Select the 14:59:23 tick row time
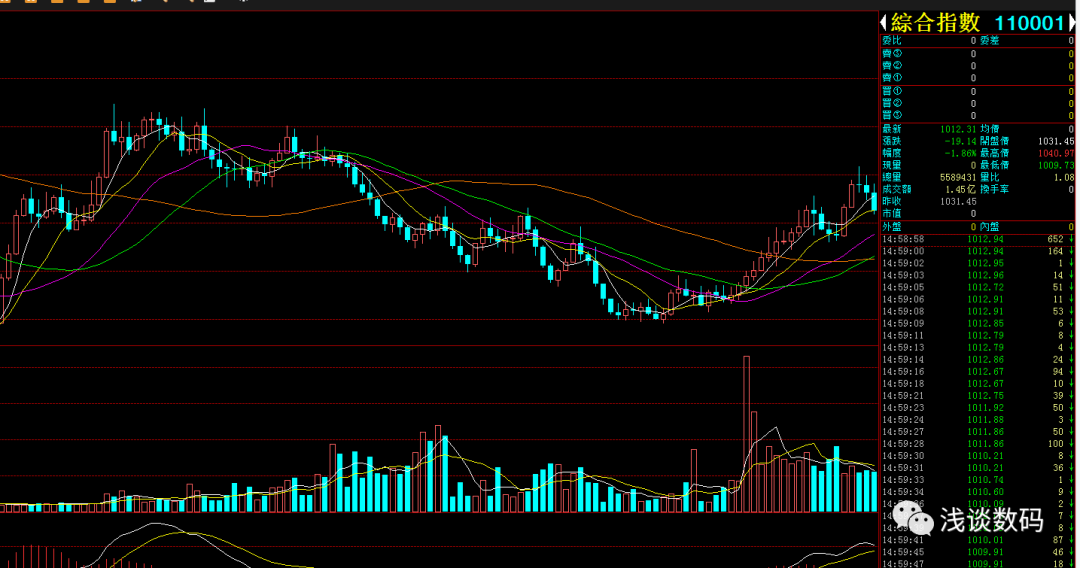This screenshot has height=568, width=1080. pyautogui.click(x=903, y=408)
